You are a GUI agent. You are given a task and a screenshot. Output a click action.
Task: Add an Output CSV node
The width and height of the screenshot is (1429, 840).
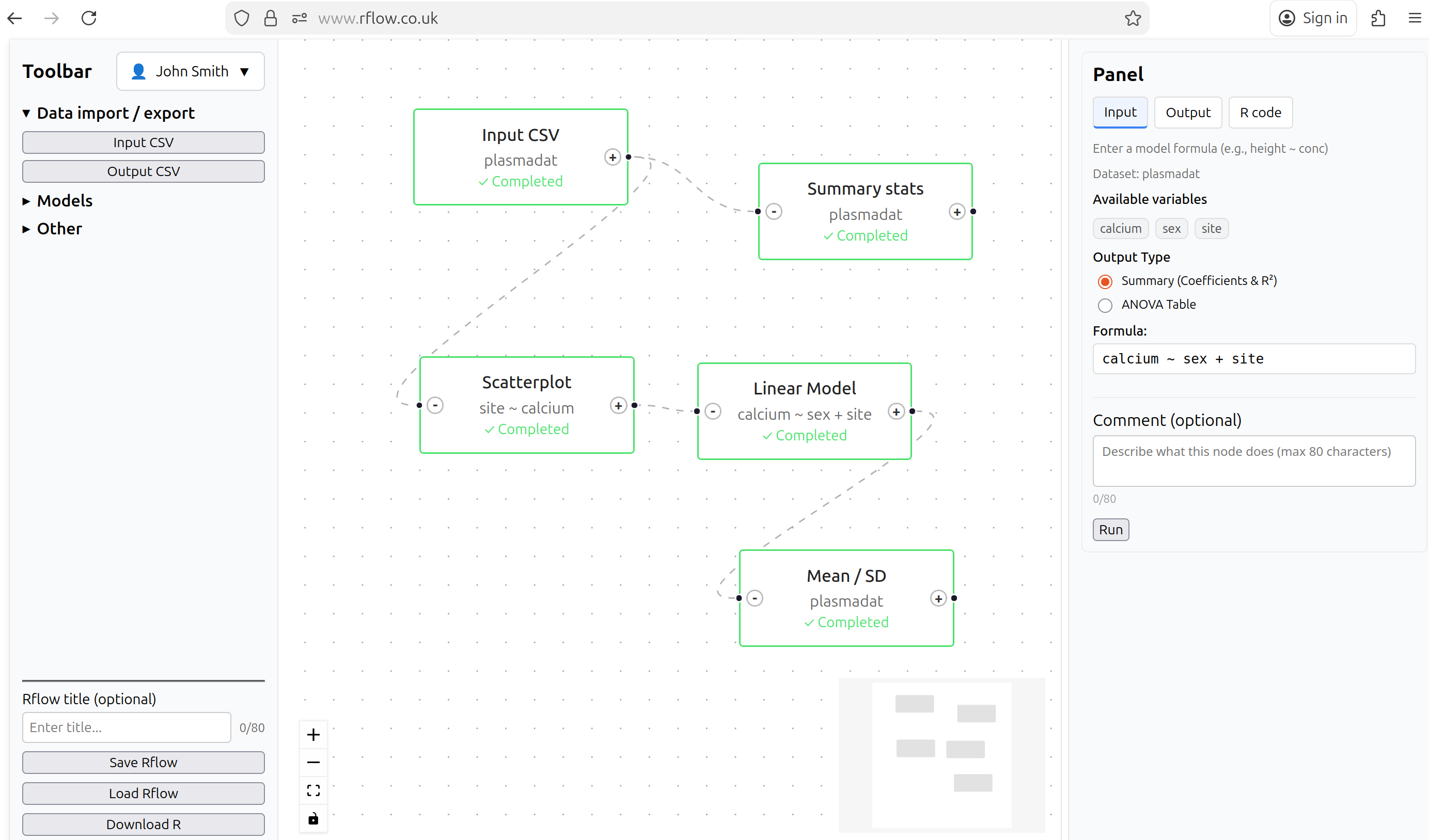(144, 171)
